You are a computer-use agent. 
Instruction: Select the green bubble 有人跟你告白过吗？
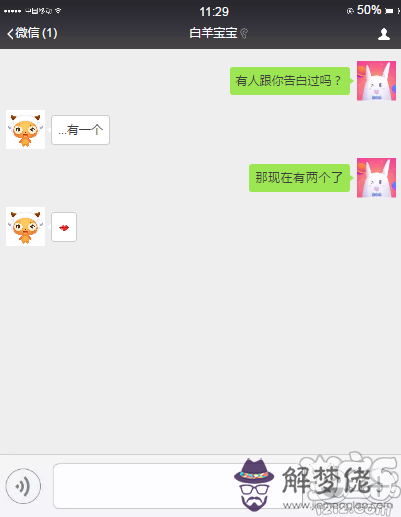click(x=290, y=81)
